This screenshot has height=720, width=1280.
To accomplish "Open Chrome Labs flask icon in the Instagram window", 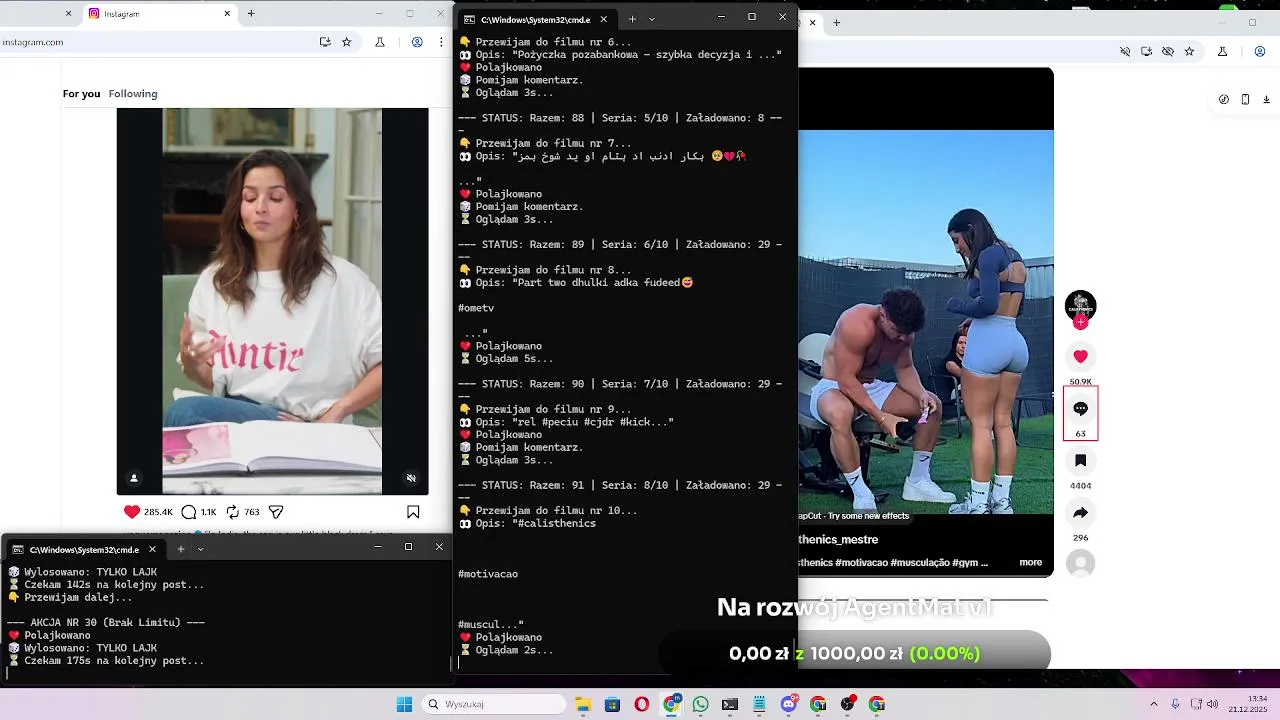I will point(380,42).
